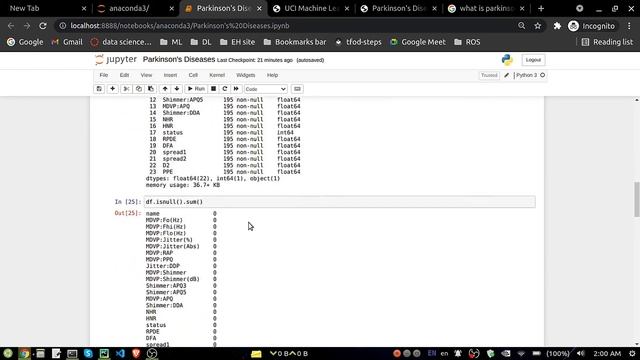Switch to the what is parkinson tab
The width and height of the screenshot is (640, 360).
487,8
